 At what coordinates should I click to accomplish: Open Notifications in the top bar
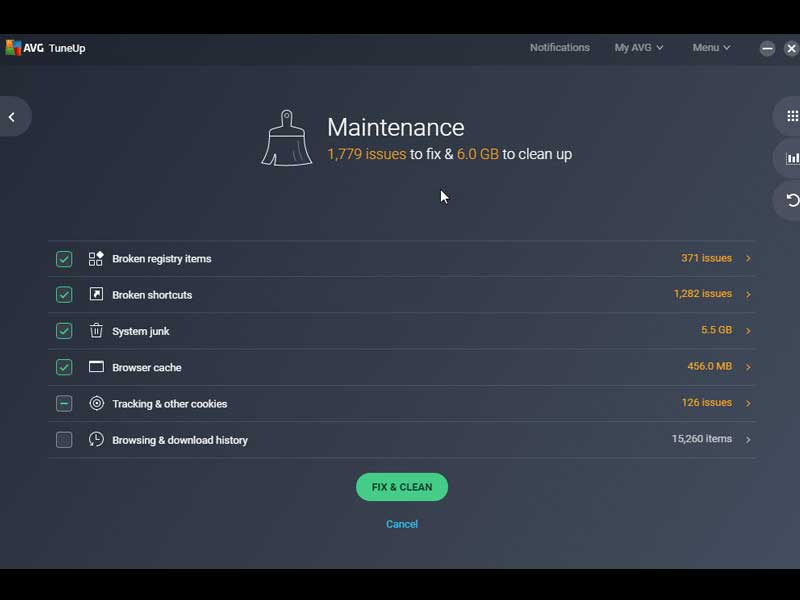point(559,48)
